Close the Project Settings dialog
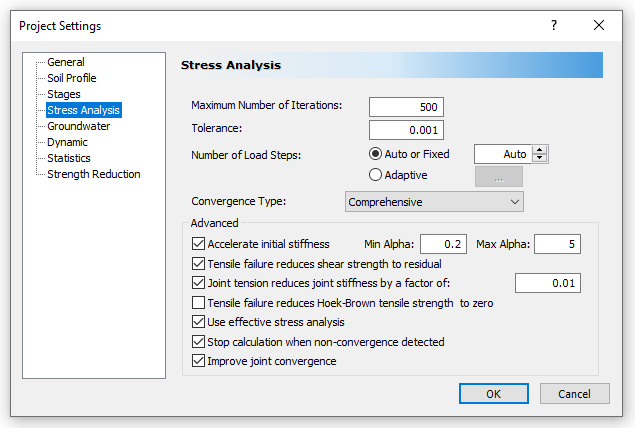 click(x=599, y=25)
